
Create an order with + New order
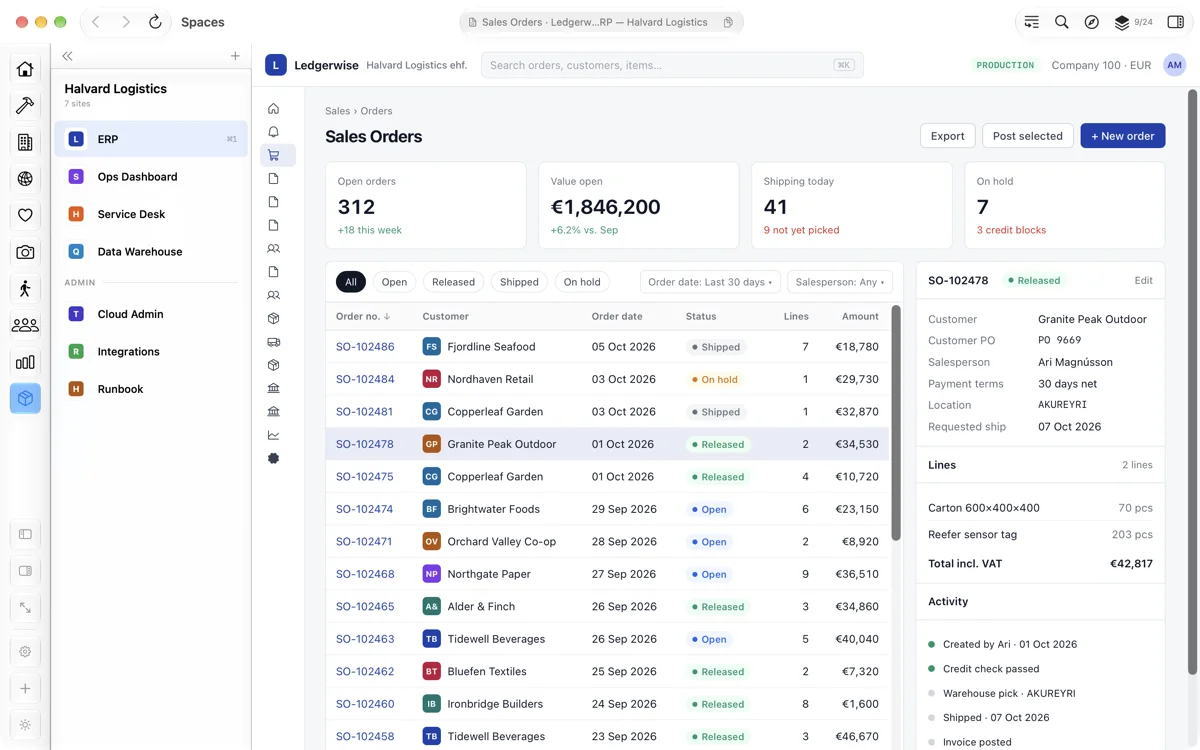click(x=1123, y=136)
